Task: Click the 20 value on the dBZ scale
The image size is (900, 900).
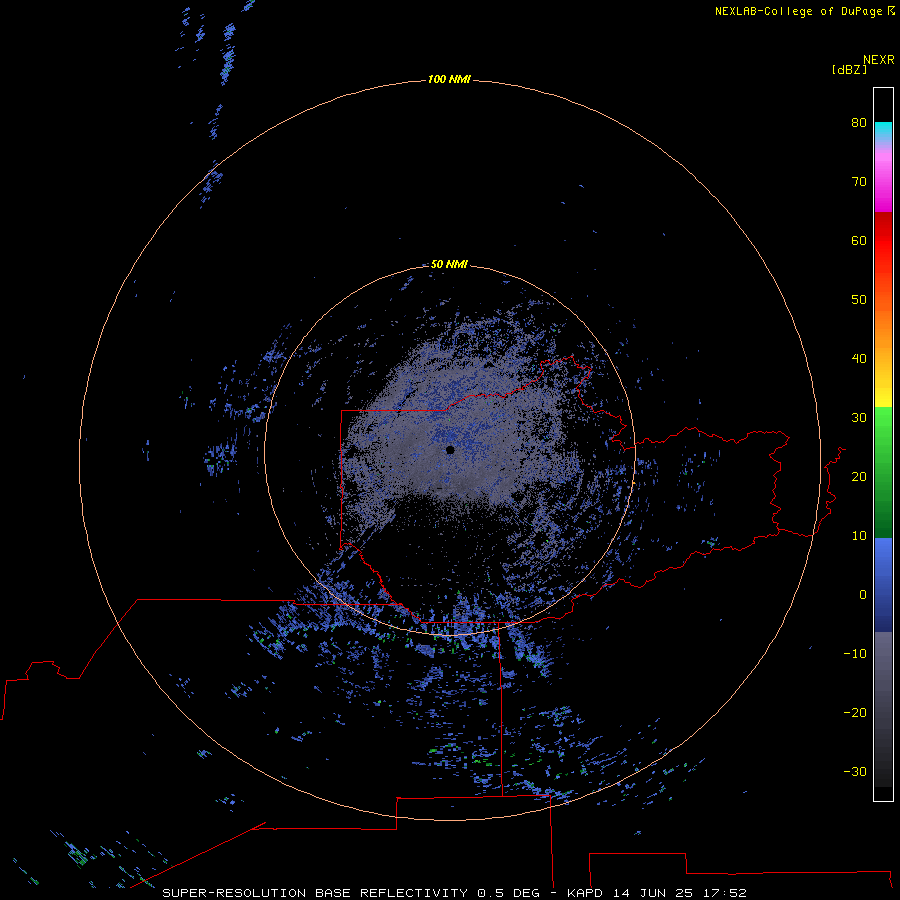Action: point(859,476)
